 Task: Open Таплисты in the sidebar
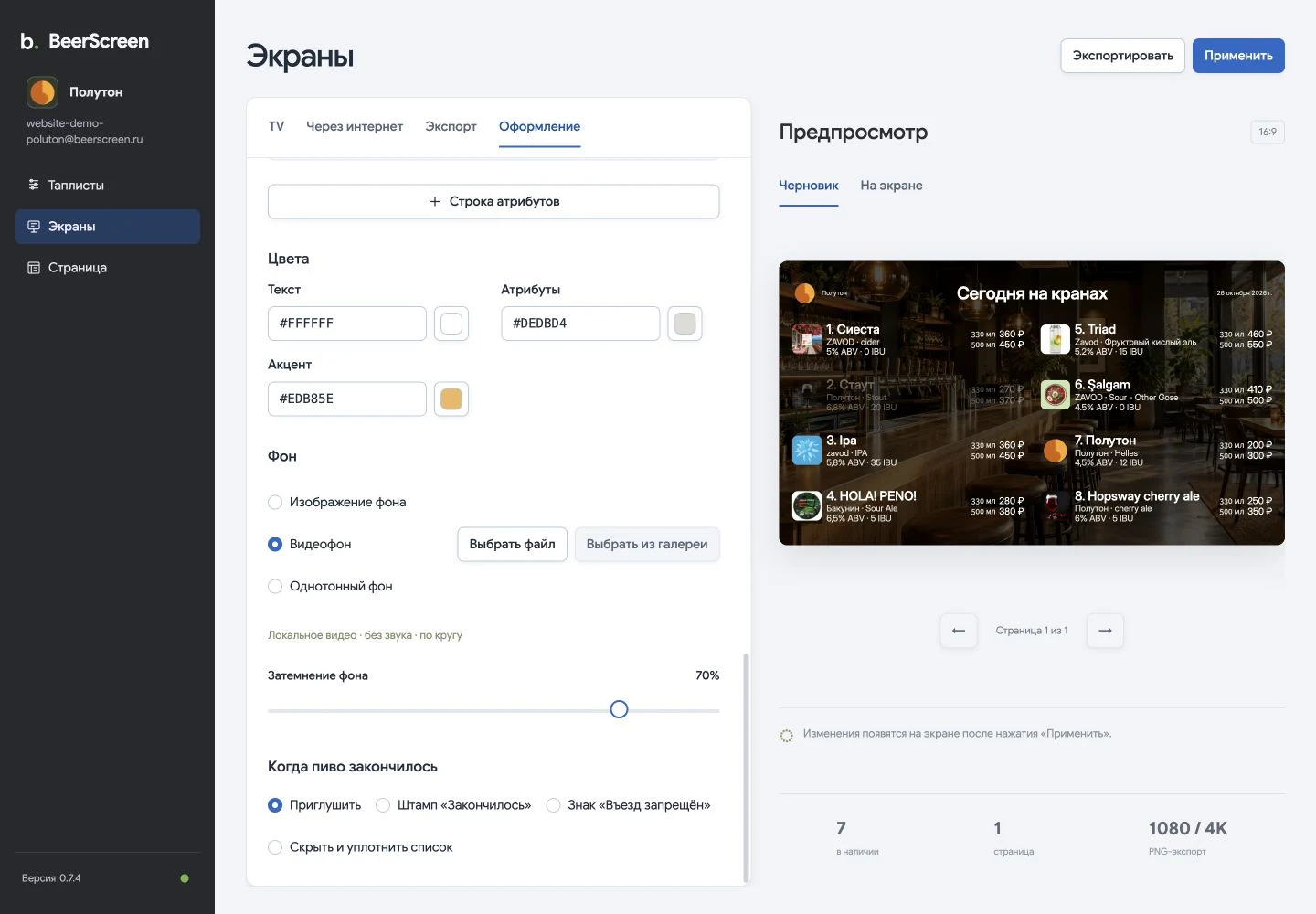(107, 185)
